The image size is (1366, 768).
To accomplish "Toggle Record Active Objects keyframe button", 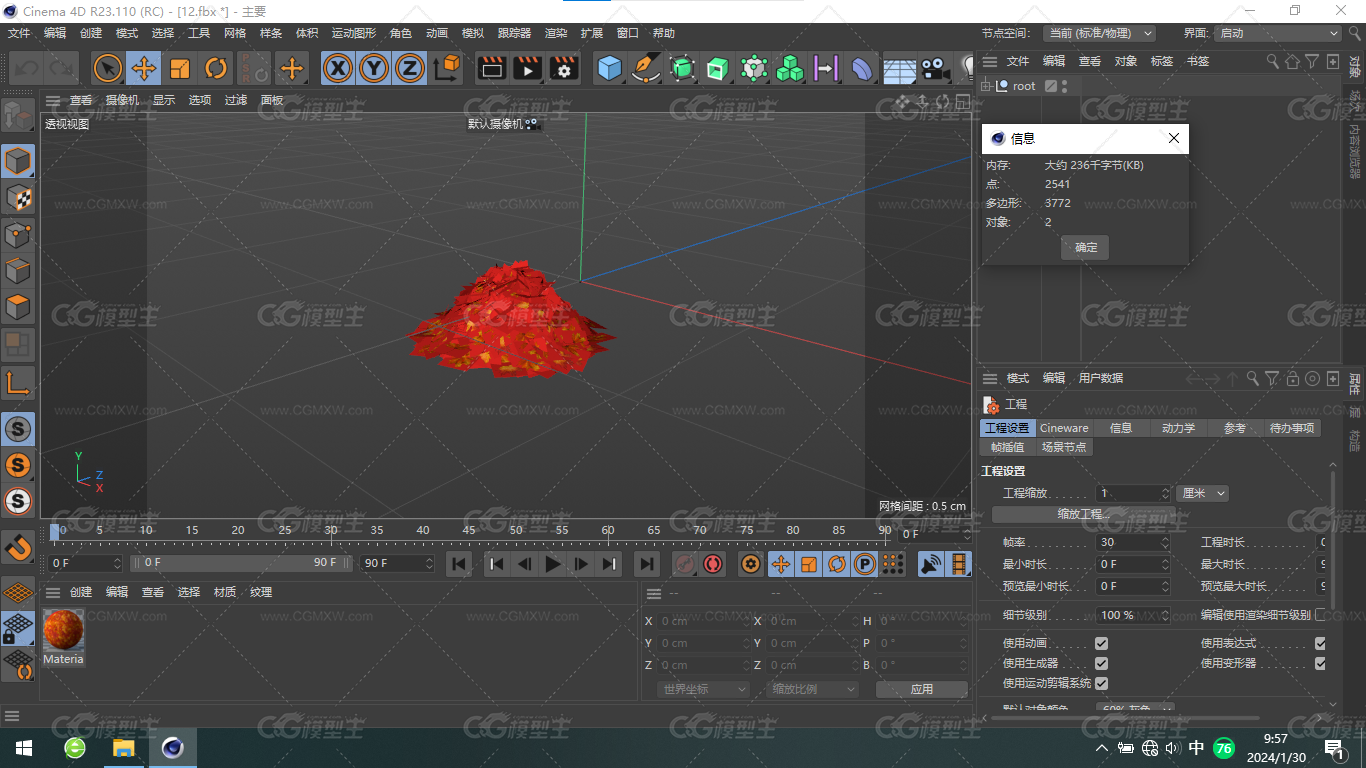I will 684,564.
